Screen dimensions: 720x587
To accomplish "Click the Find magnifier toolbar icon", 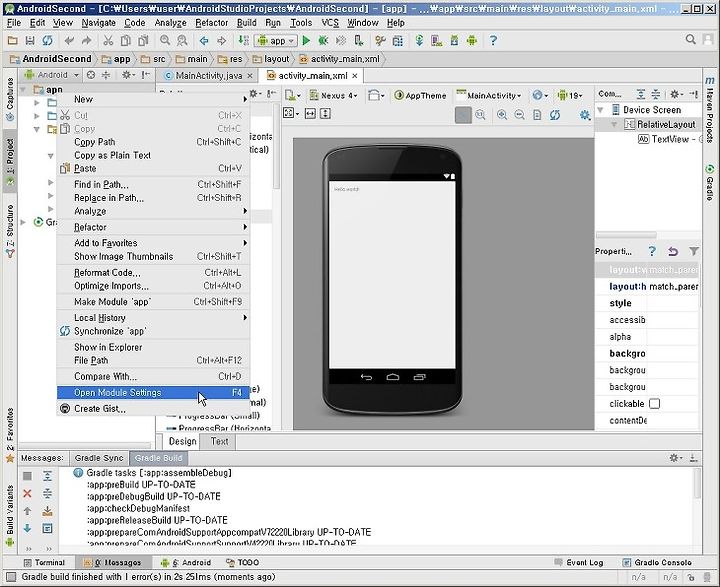I will (165, 41).
